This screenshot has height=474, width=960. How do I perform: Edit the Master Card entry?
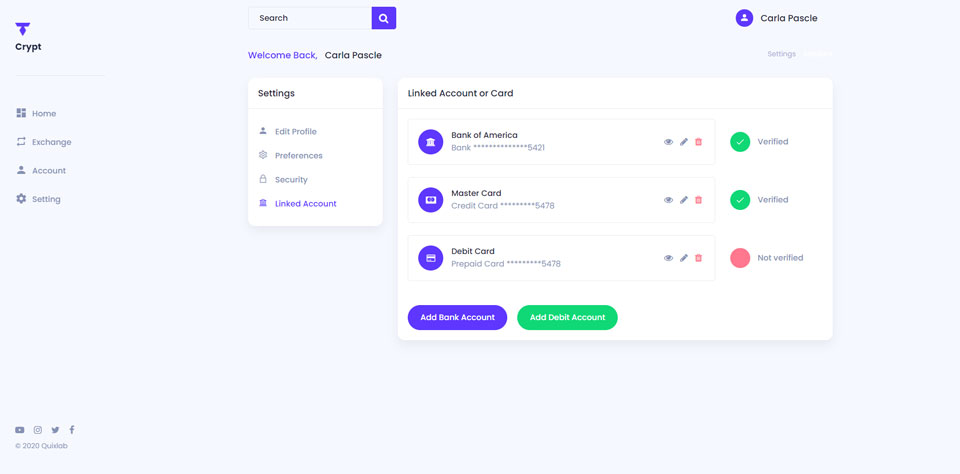684,200
